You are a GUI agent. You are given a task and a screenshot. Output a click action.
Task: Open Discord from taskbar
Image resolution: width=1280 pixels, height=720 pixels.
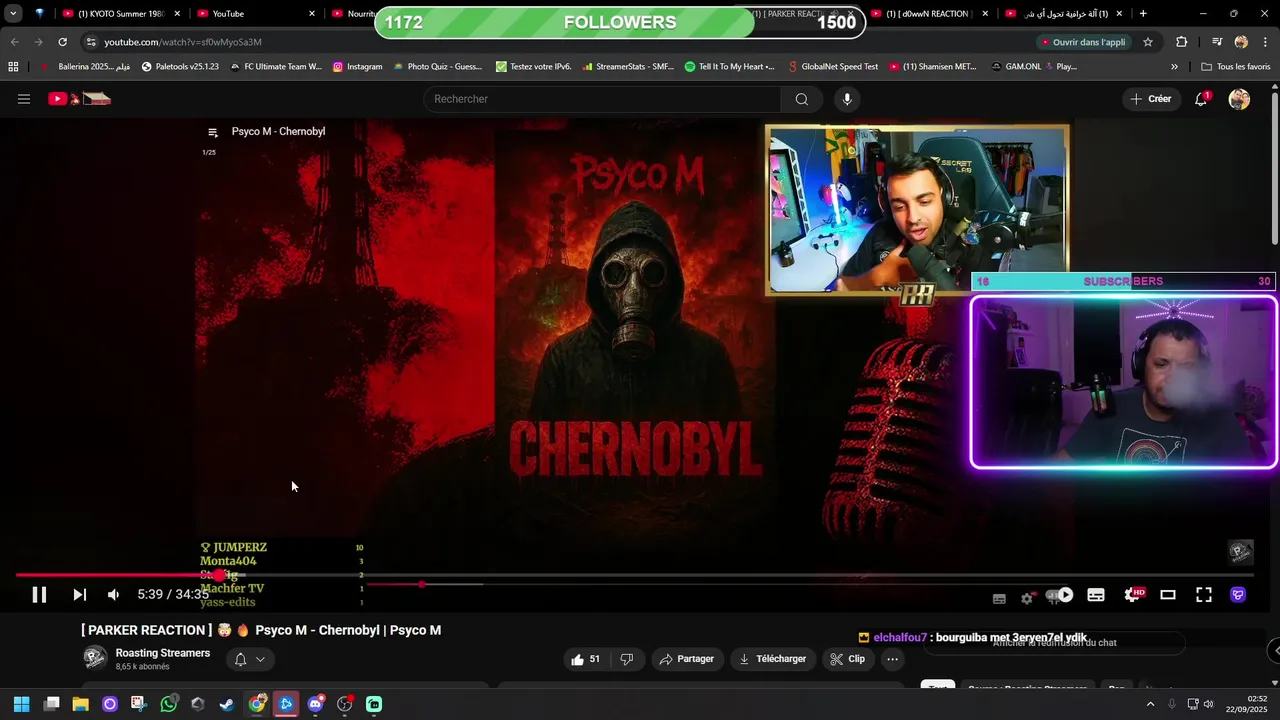(316, 704)
